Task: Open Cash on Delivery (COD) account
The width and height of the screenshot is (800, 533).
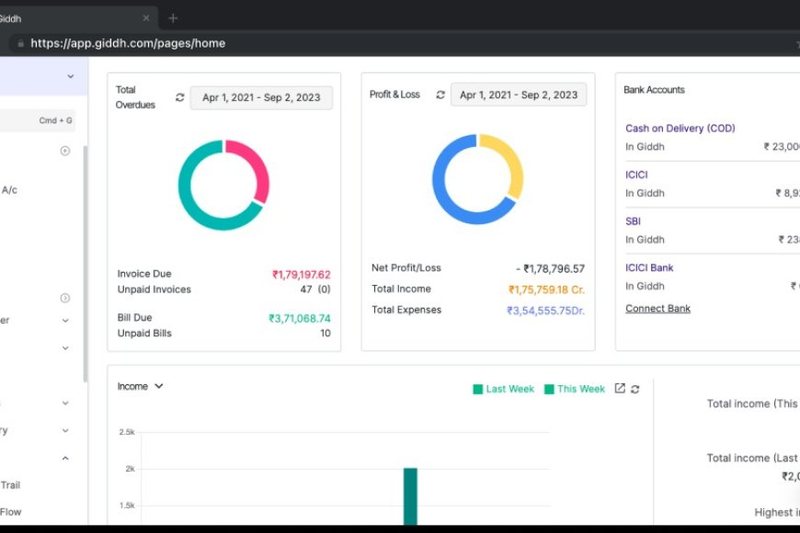Action: (x=680, y=128)
